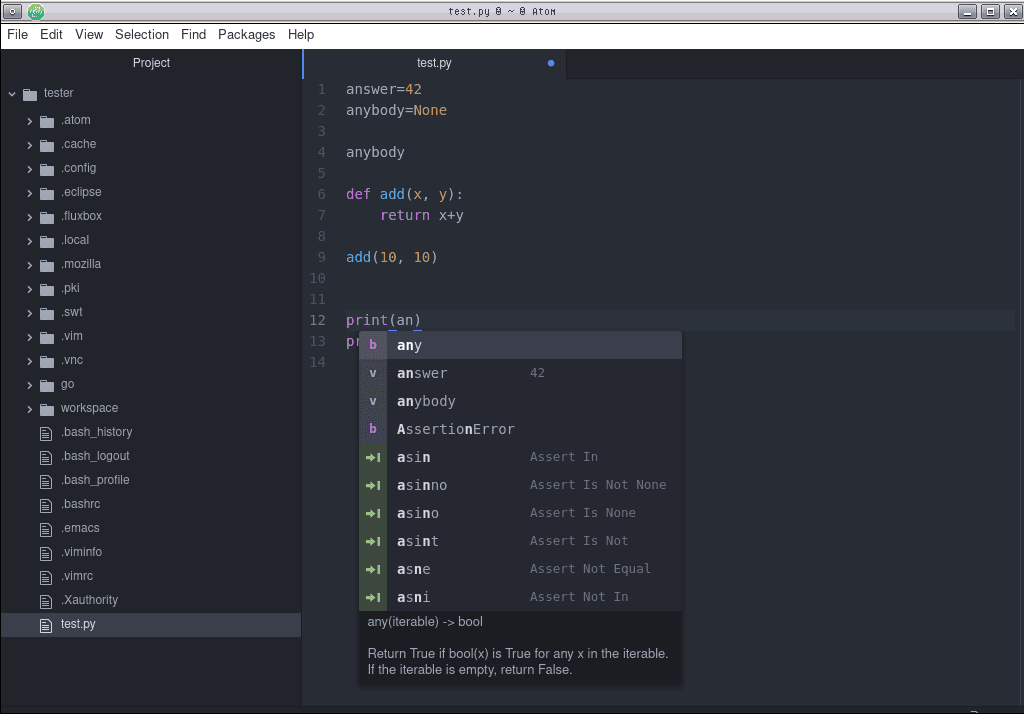Open the Packages menu
This screenshot has width=1024, height=714.
click(x=246, y=34)
